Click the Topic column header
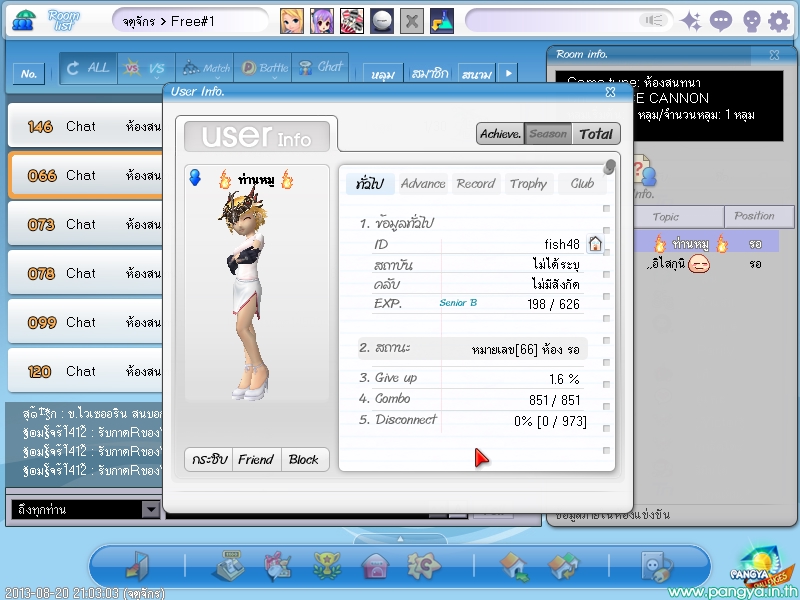Screen dimensions: 800x600 tap(679, 217)
